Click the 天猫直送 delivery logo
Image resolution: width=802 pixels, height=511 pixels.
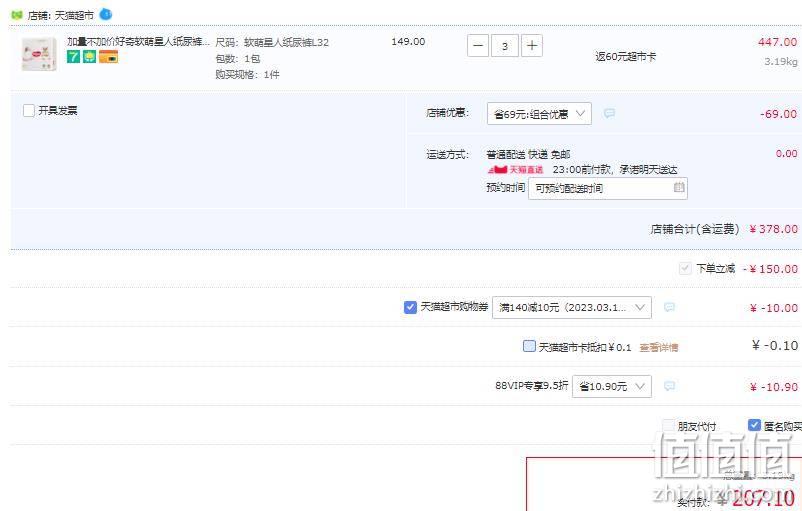tap(515, 169)
